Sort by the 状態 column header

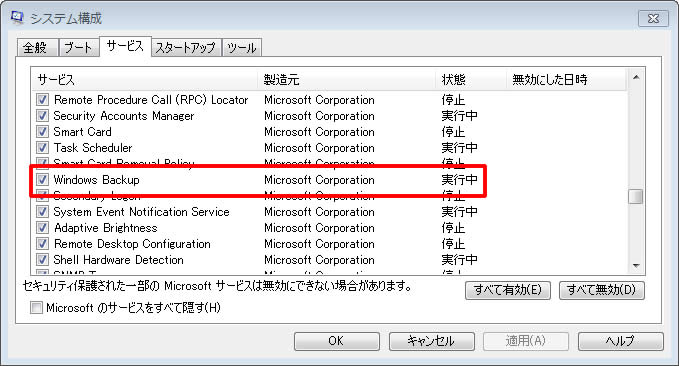tap(471, 79)
